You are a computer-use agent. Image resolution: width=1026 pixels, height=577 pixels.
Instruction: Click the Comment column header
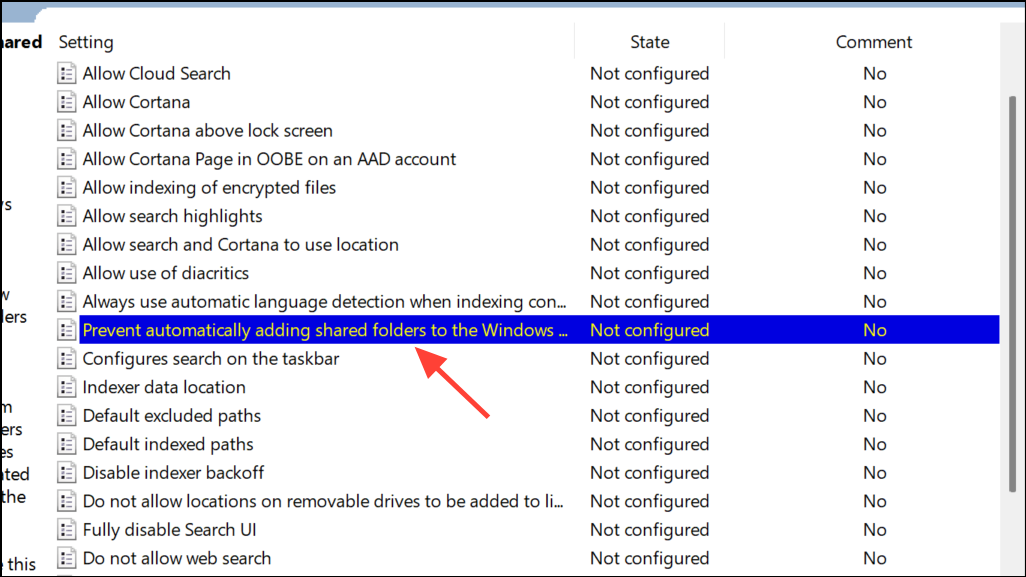coord(874,42)
